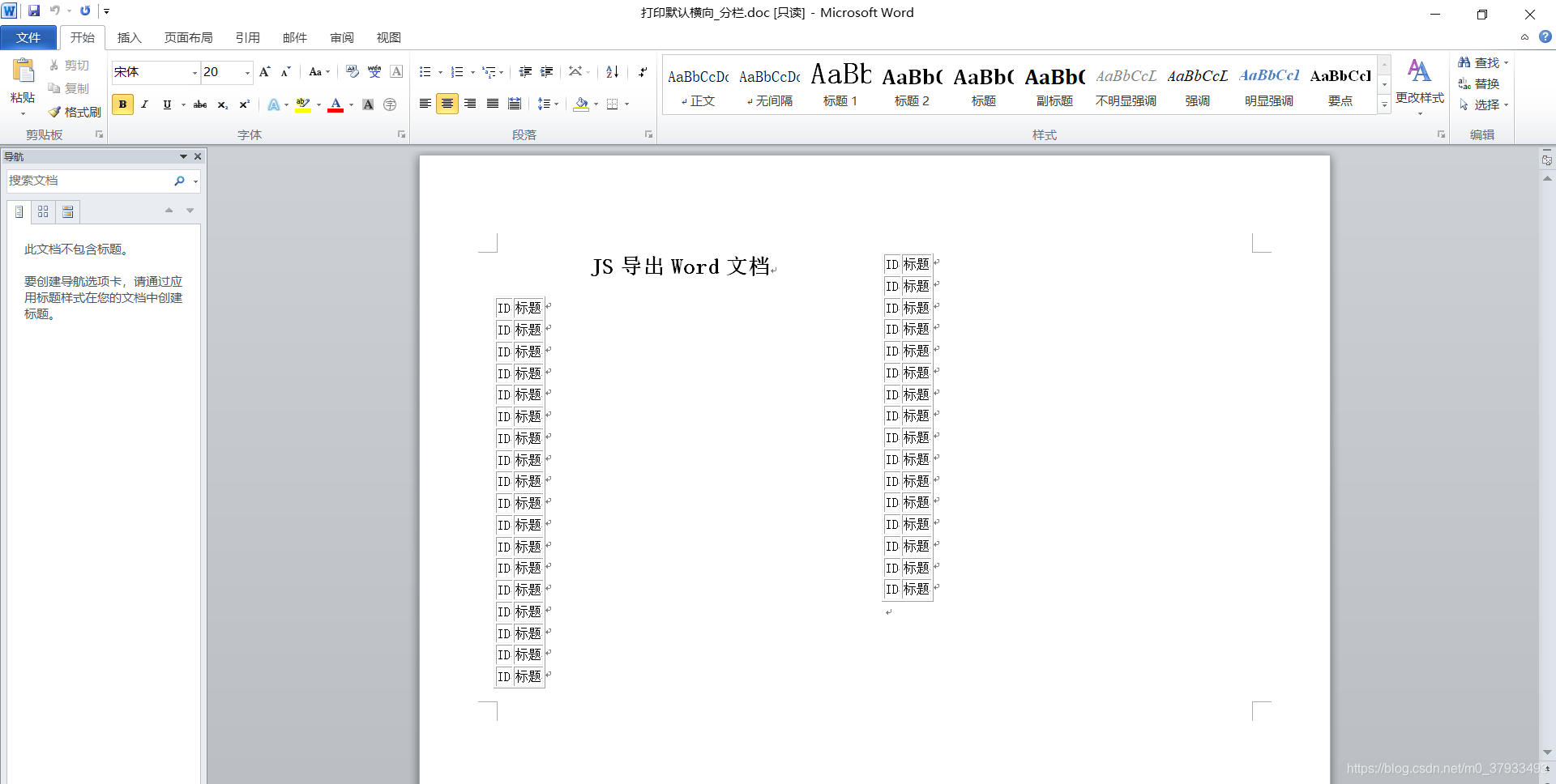Image resolution: width=1556 pixels, height=784 pixels.
Task: Toggle bold formatting
Action: coord(122,104)
